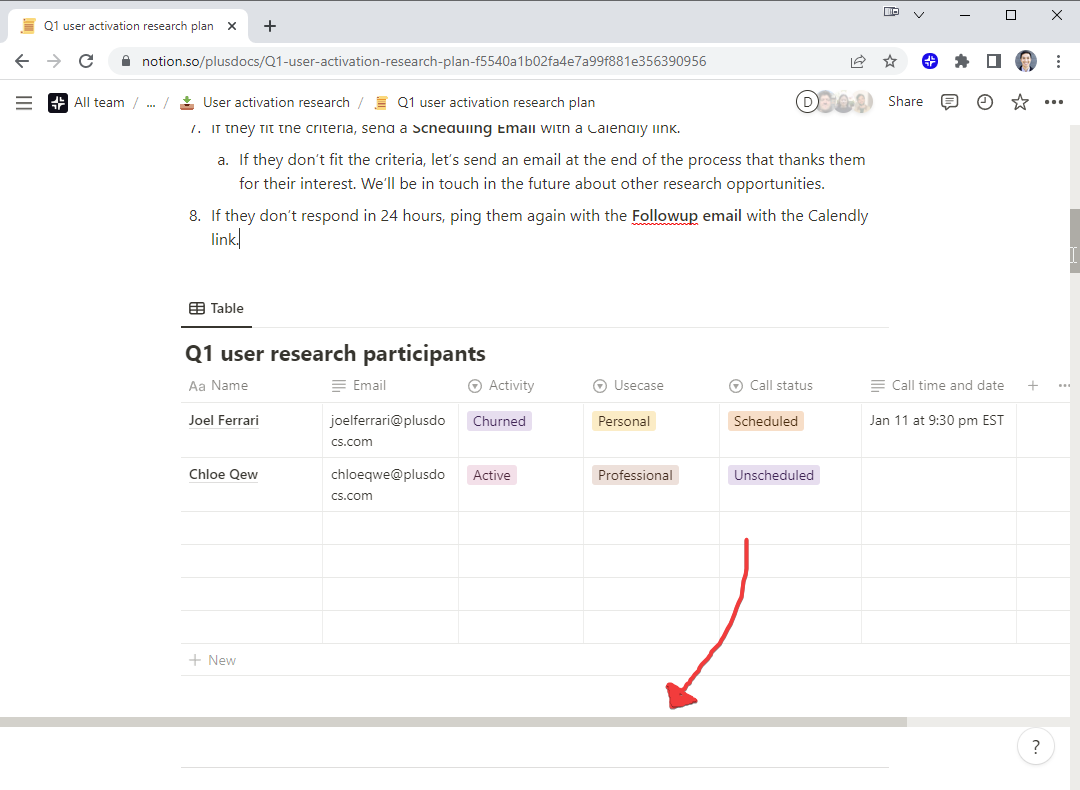Bookmark page with Chrome star icon
1080x790 pixels.
click(890, 61)
